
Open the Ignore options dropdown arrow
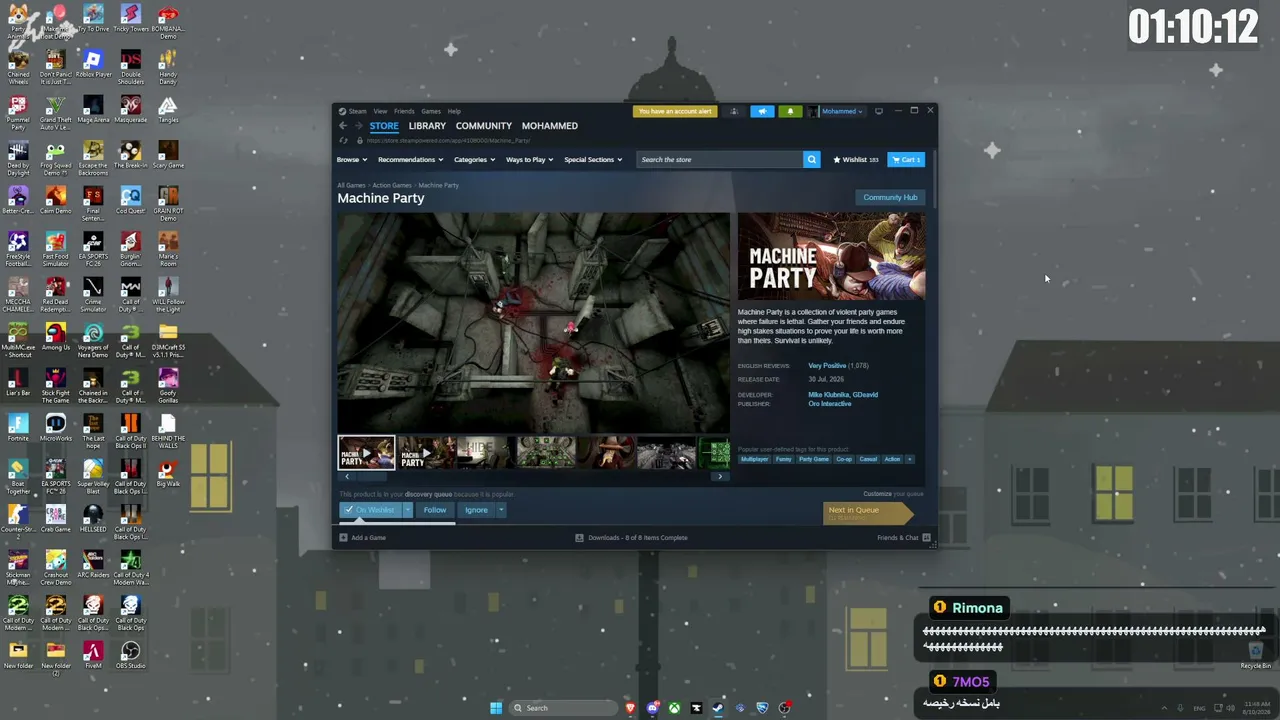pos(501,510)
